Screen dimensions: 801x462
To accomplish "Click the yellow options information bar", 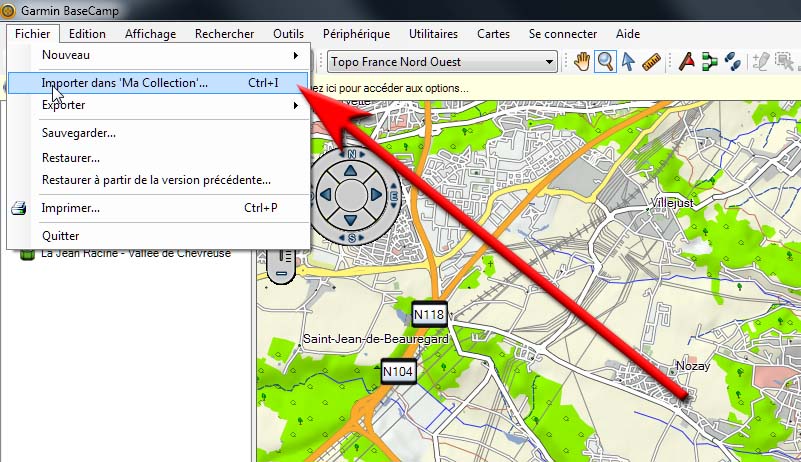I will click(554, 88).
